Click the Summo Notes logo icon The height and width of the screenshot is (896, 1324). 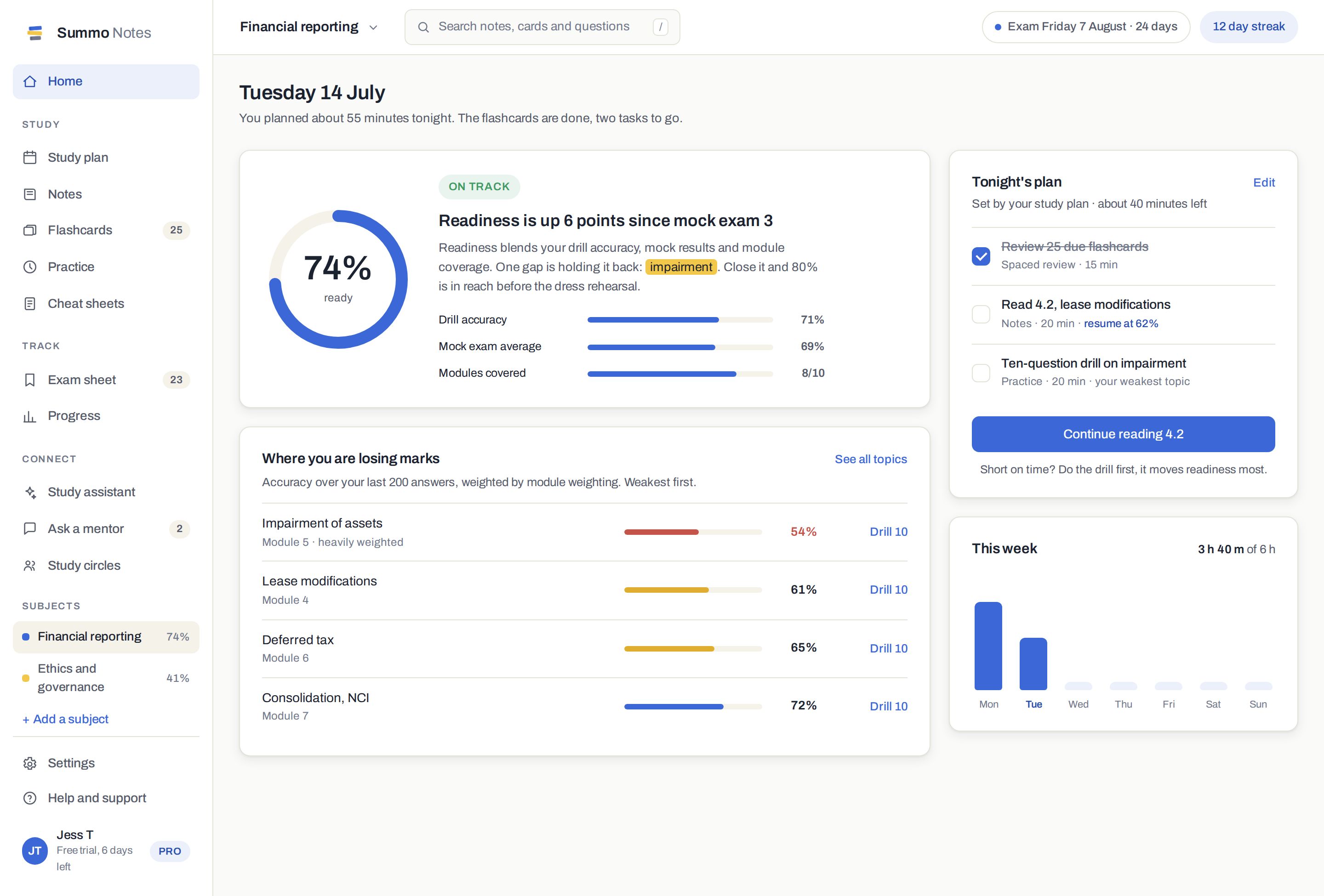pos(35,33)
